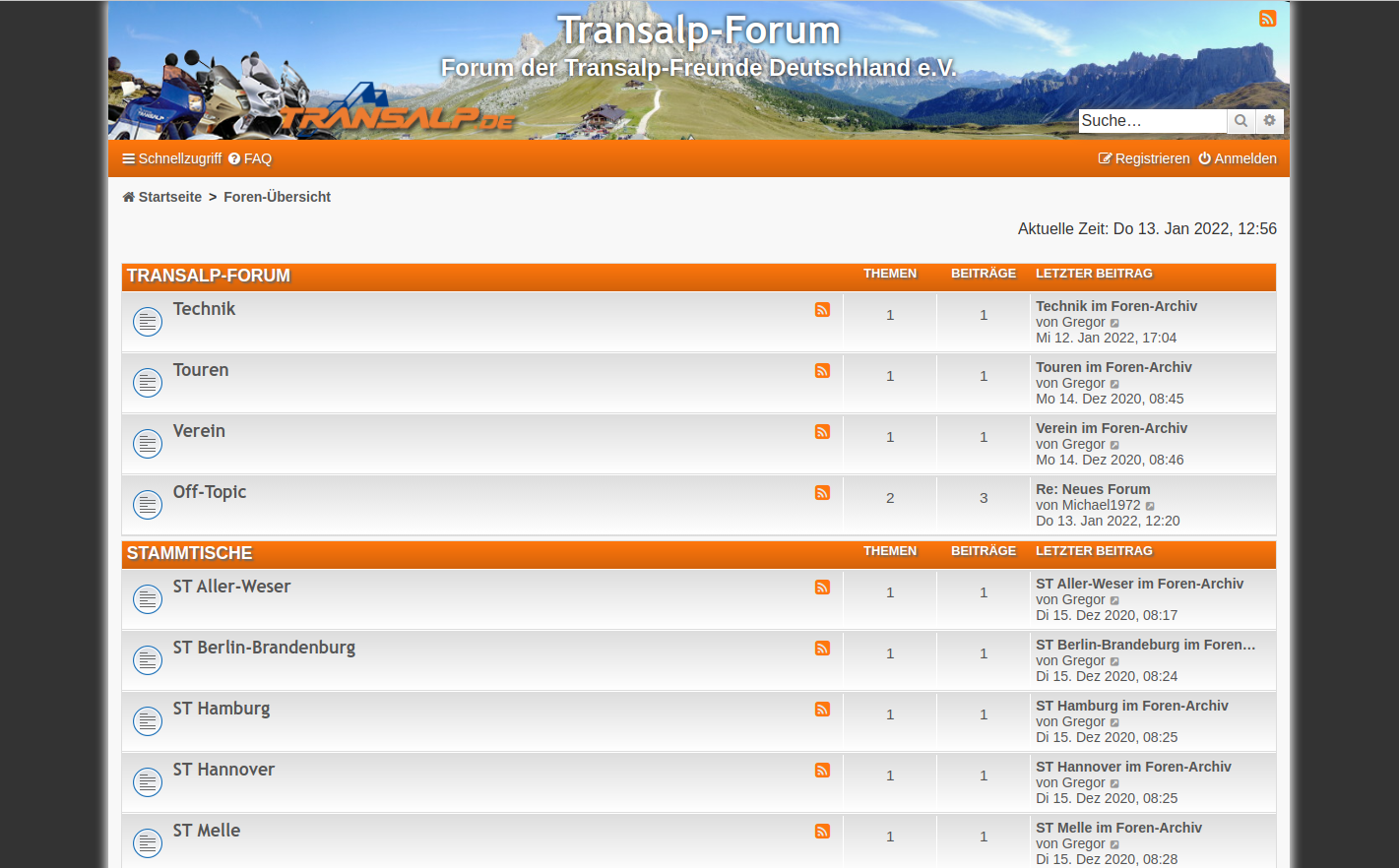Image resolution: width=1399 pixels, height=868 pixels.
Task: Open 'ST Melle im Foren-Archiv' post
Action: 1118,828
